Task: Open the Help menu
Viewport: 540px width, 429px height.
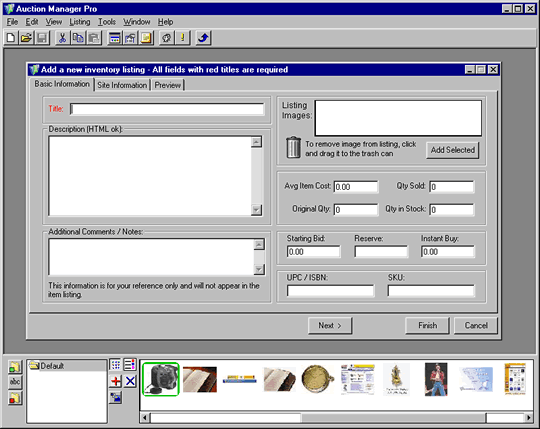Action: click(165, 22)
